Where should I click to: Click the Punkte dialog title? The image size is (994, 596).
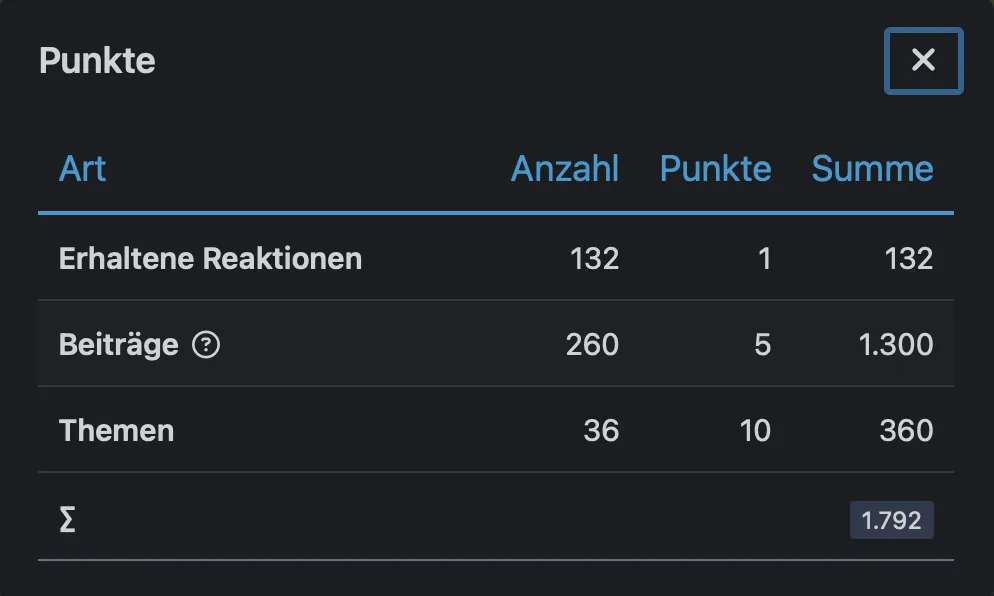(97, 61)
